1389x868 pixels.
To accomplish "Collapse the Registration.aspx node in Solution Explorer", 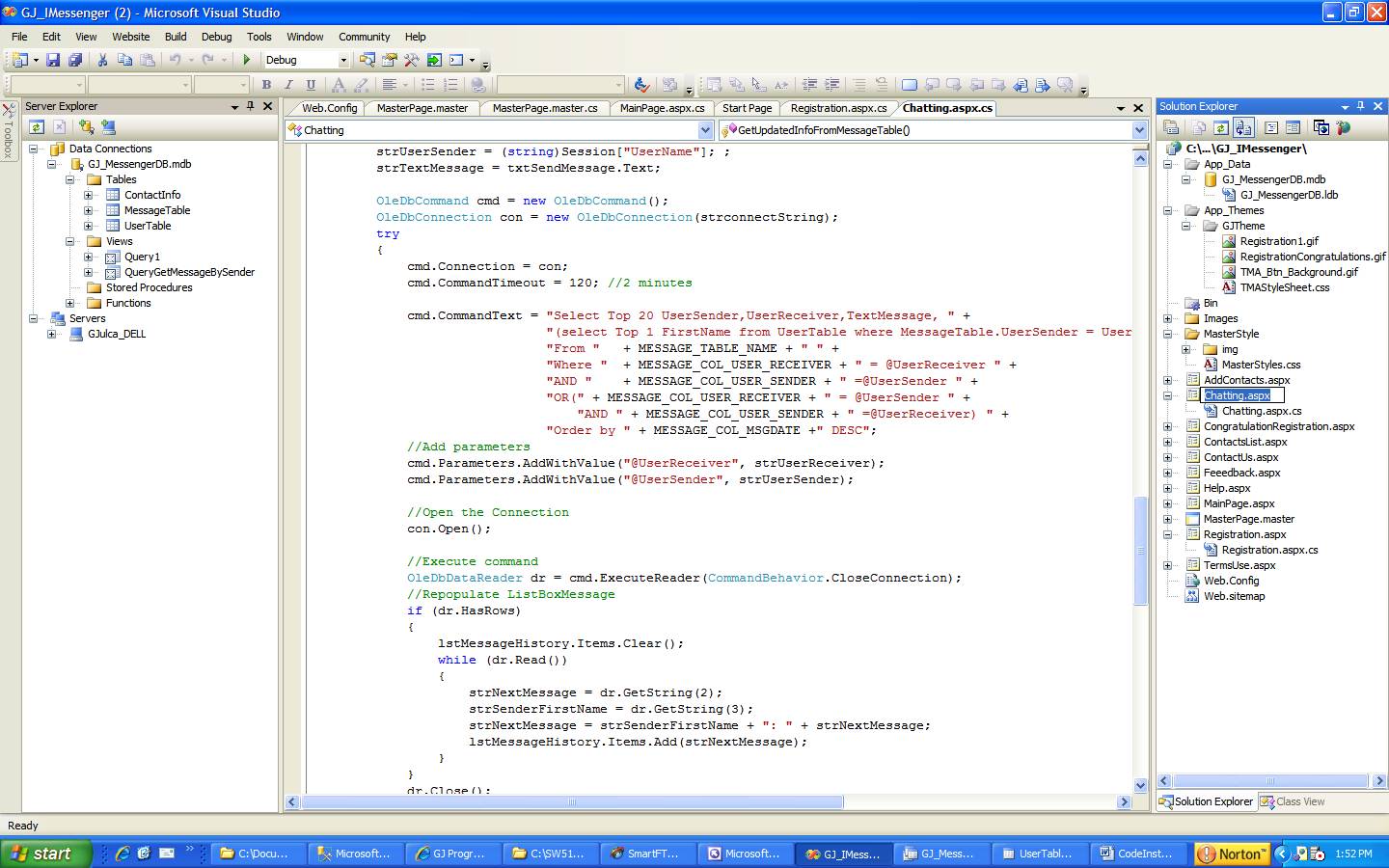I will (x=1167, y=534).
